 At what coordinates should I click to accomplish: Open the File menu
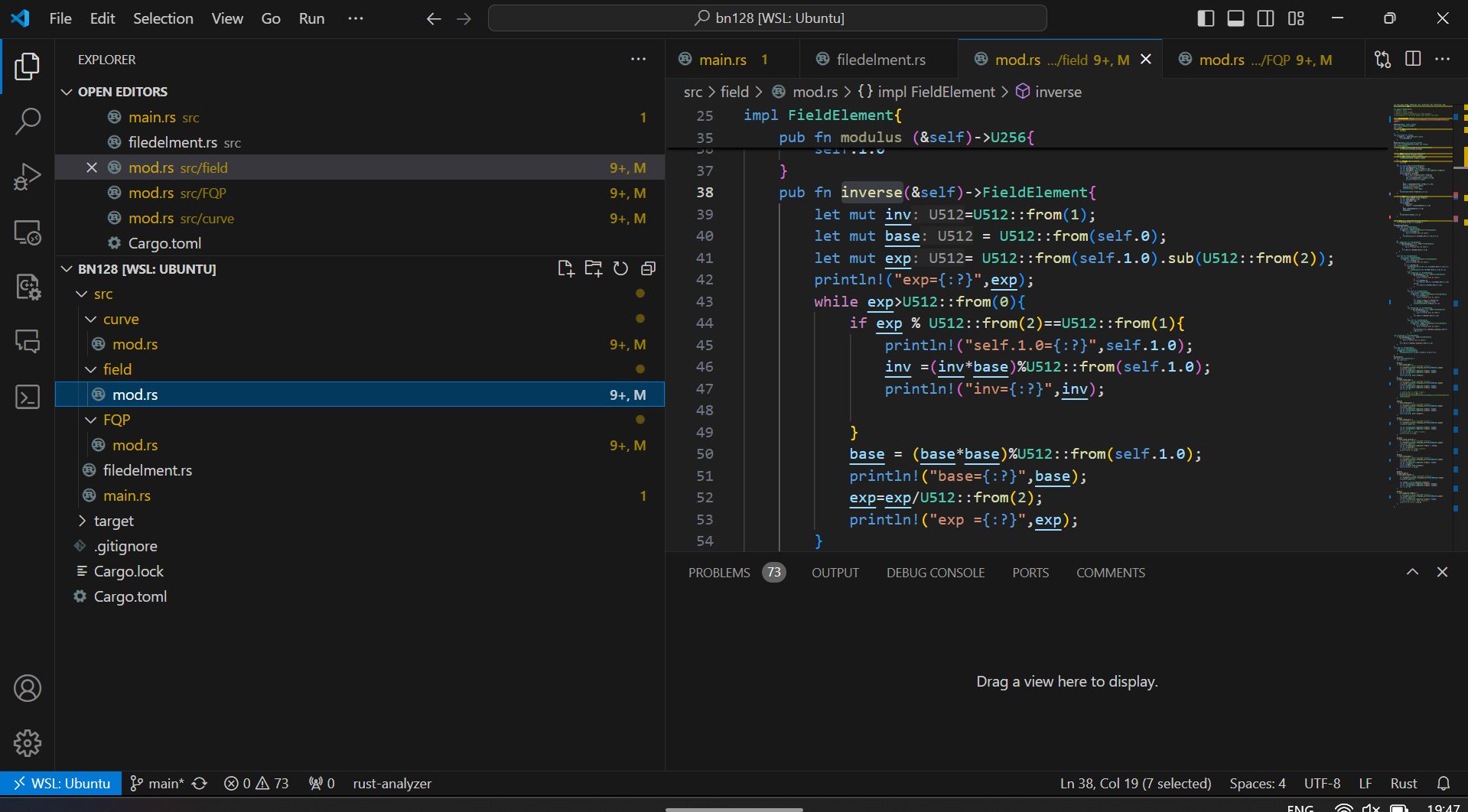point(60,18)
